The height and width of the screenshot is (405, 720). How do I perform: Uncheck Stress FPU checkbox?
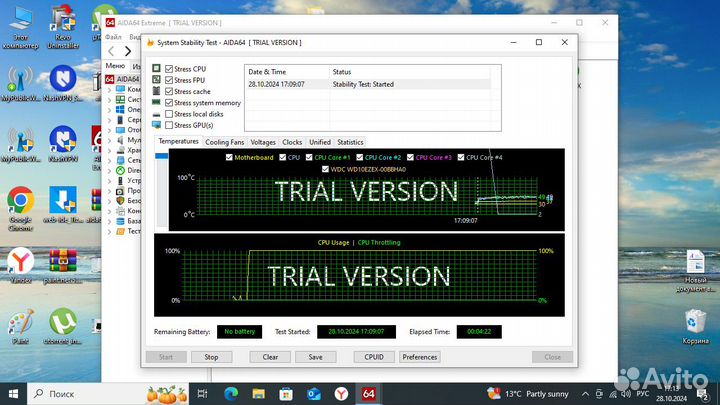coord(169,80)
